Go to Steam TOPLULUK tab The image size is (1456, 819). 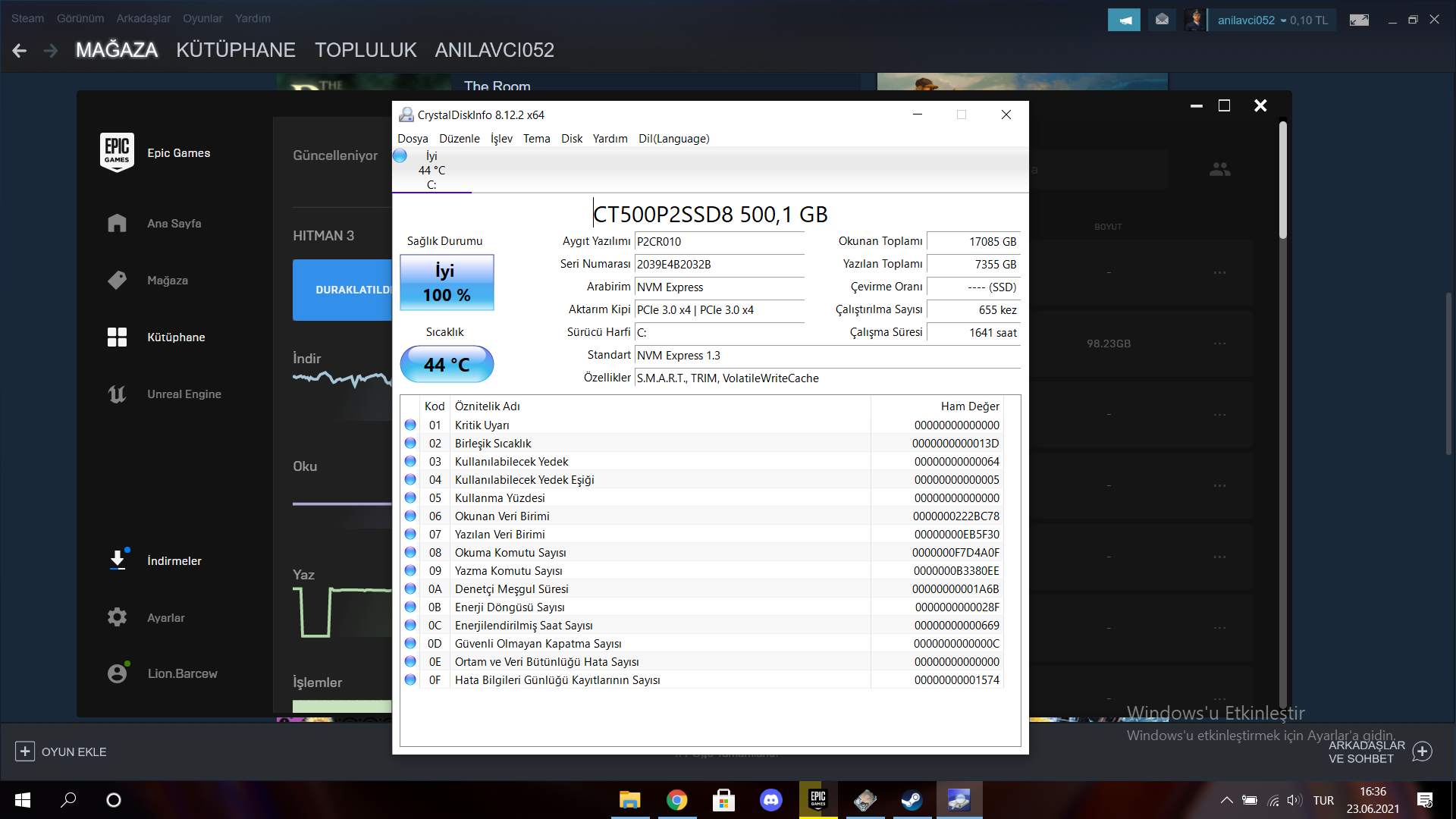[366, 50]
